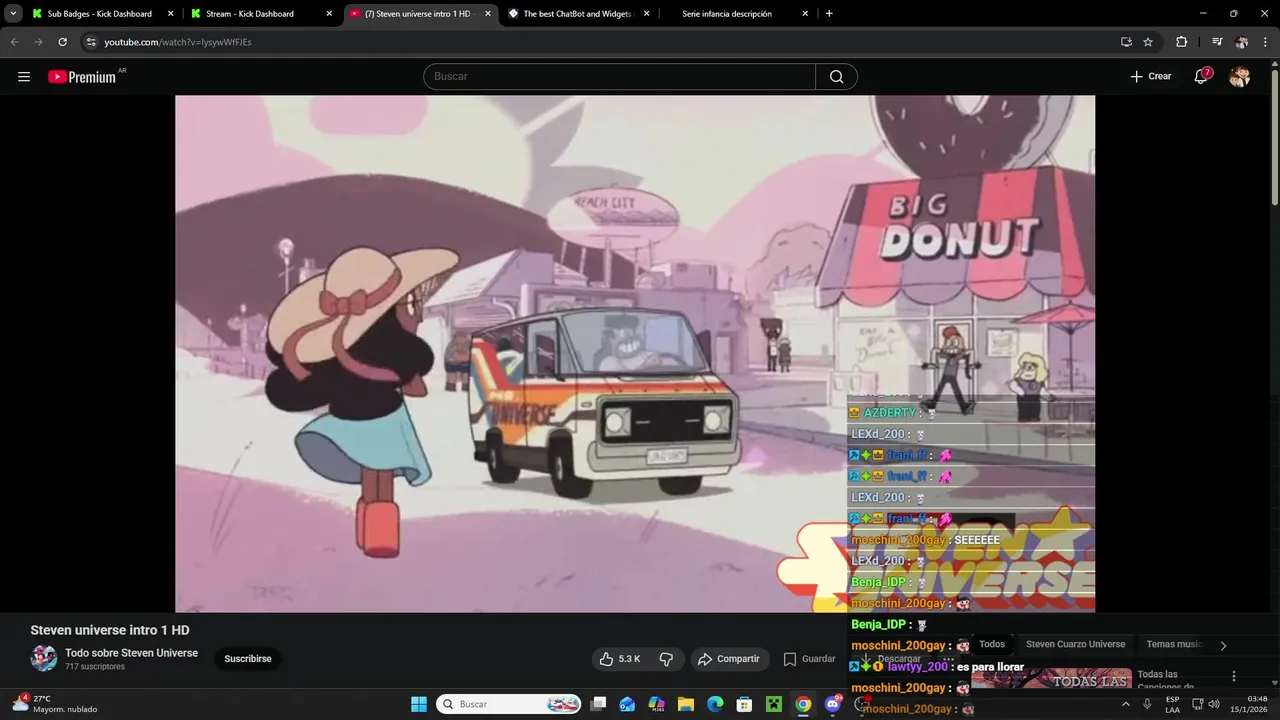Screen dimensions: 1280x720
Task: Close the Sub Badges tab
Action: [x=170, y=14]
